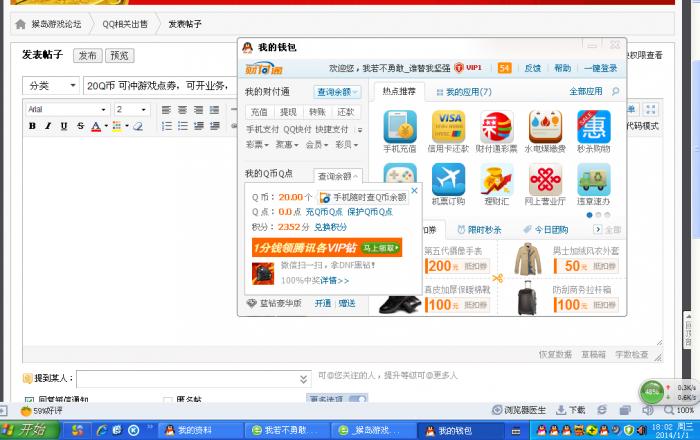Screen dimensions: 700x440
Task: Click the 下载 status bar icon
Action: click(x=571, y=410)
